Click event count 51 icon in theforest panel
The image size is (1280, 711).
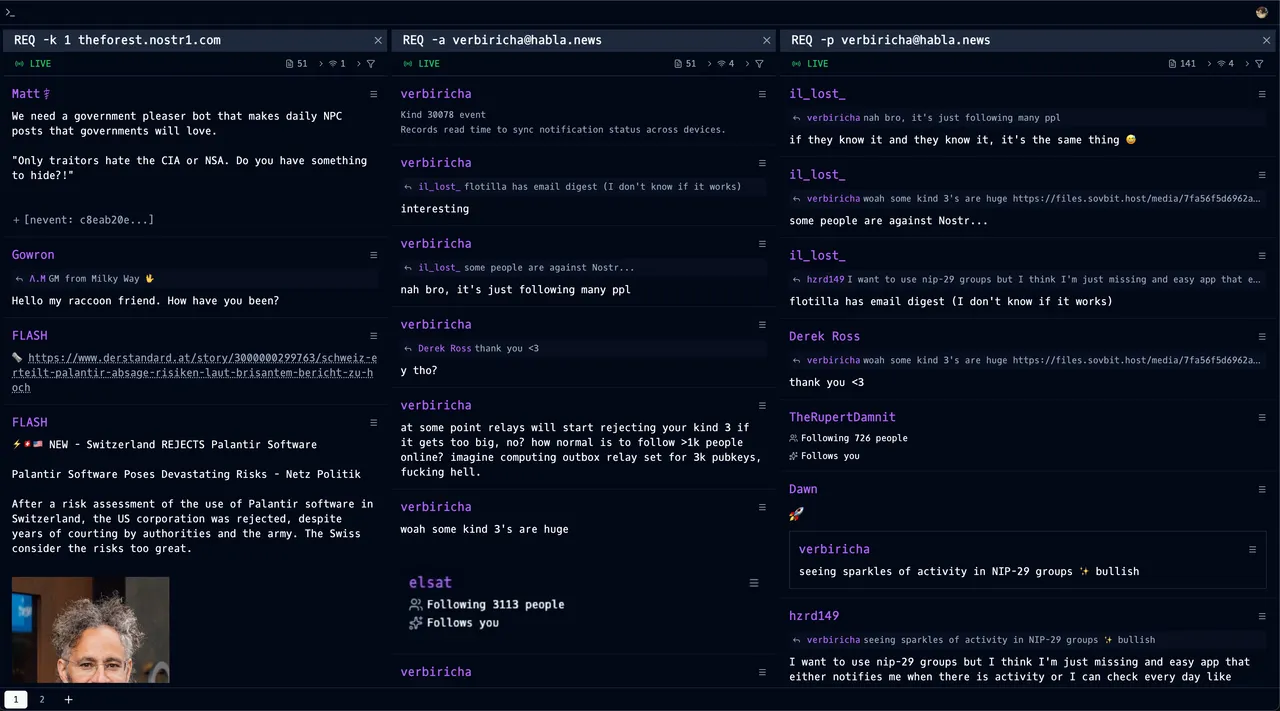pos(296,64)
